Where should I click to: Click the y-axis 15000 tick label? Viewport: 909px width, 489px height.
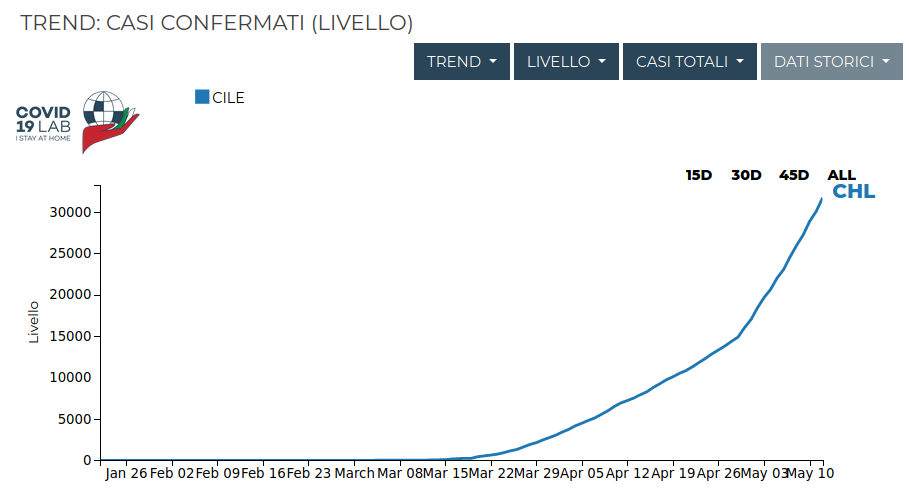coord(70,337)
